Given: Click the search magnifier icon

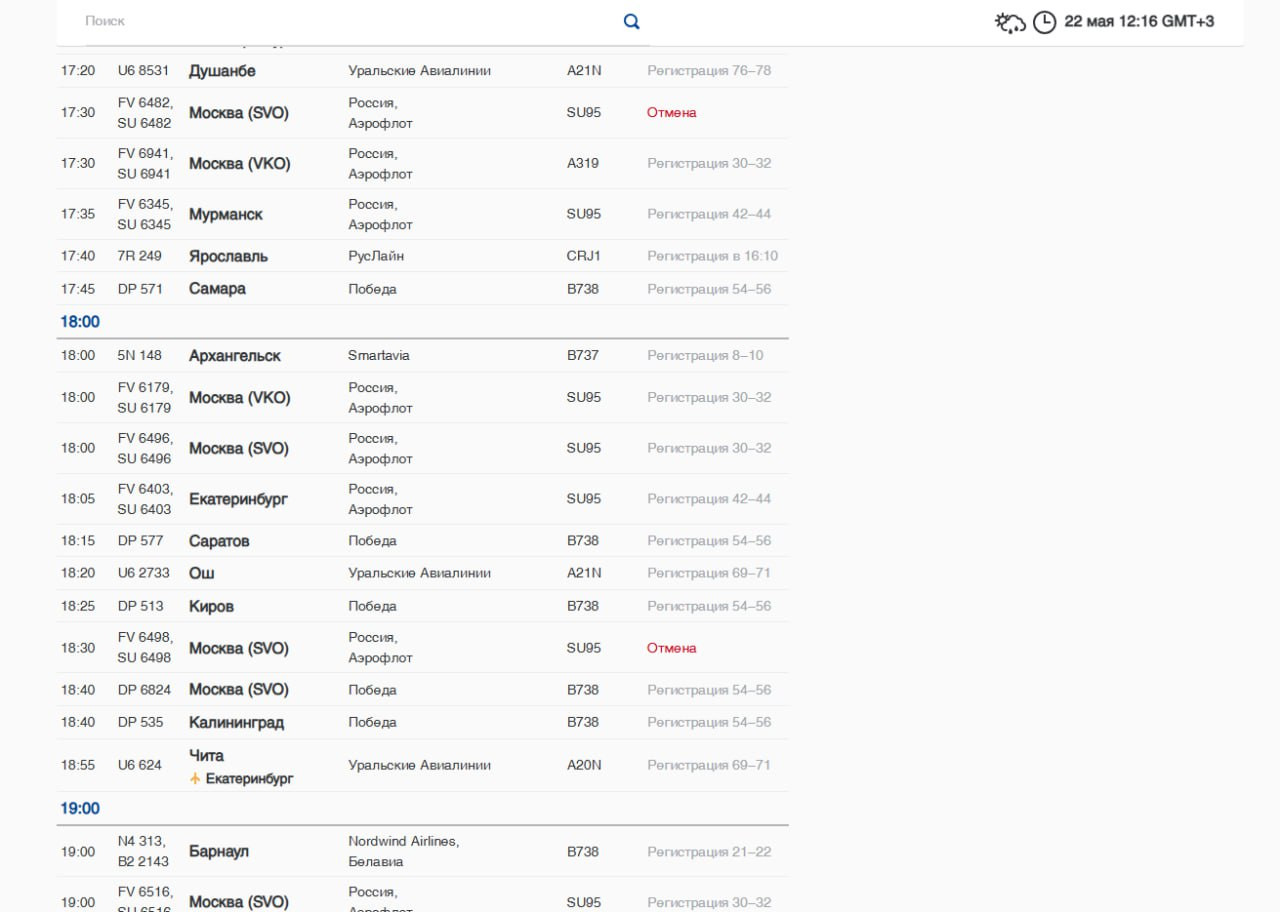Looking at the screenshot, I should [631, 21].
